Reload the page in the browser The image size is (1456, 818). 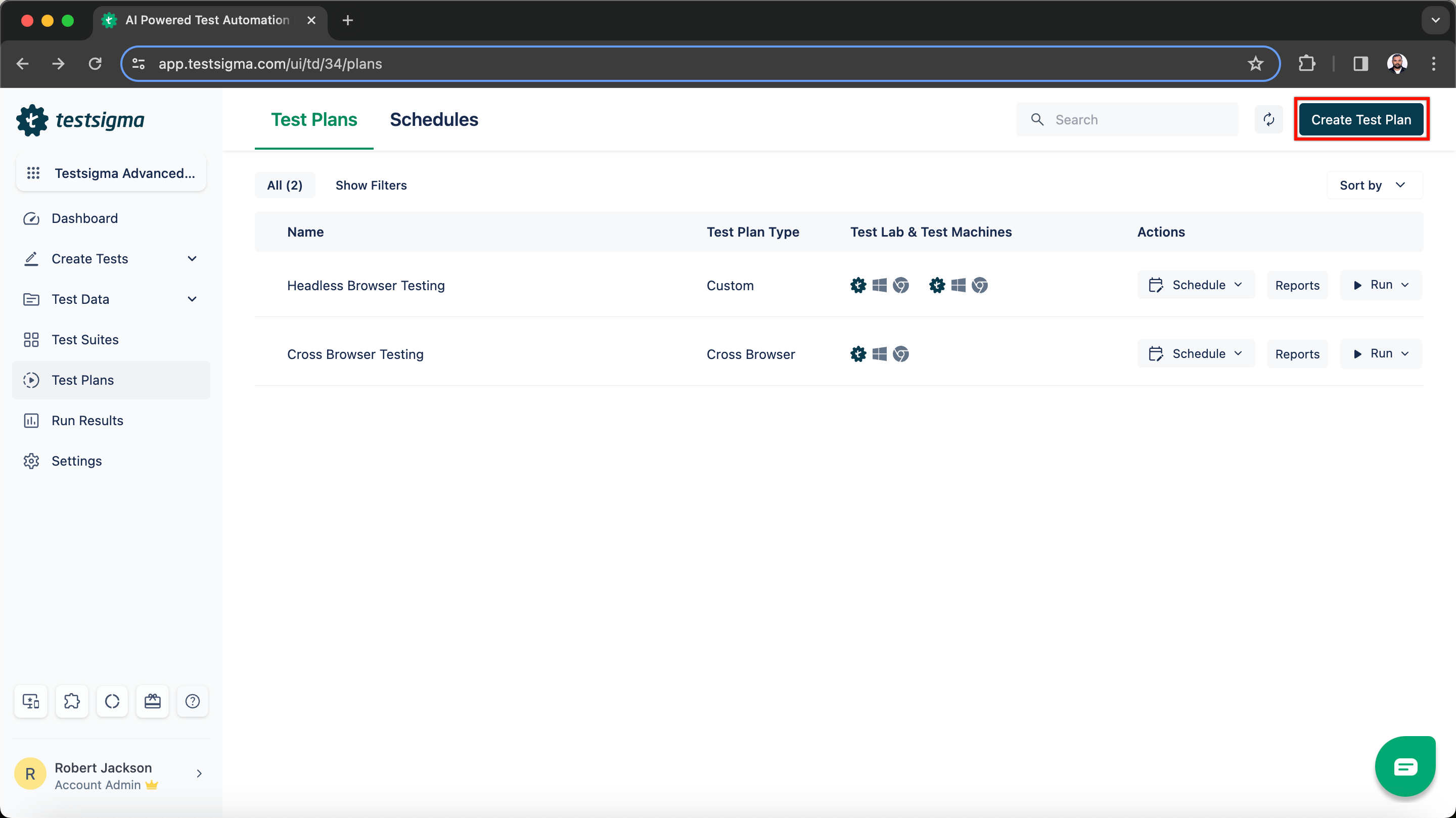pyautogui.click(x=95, y=63)
